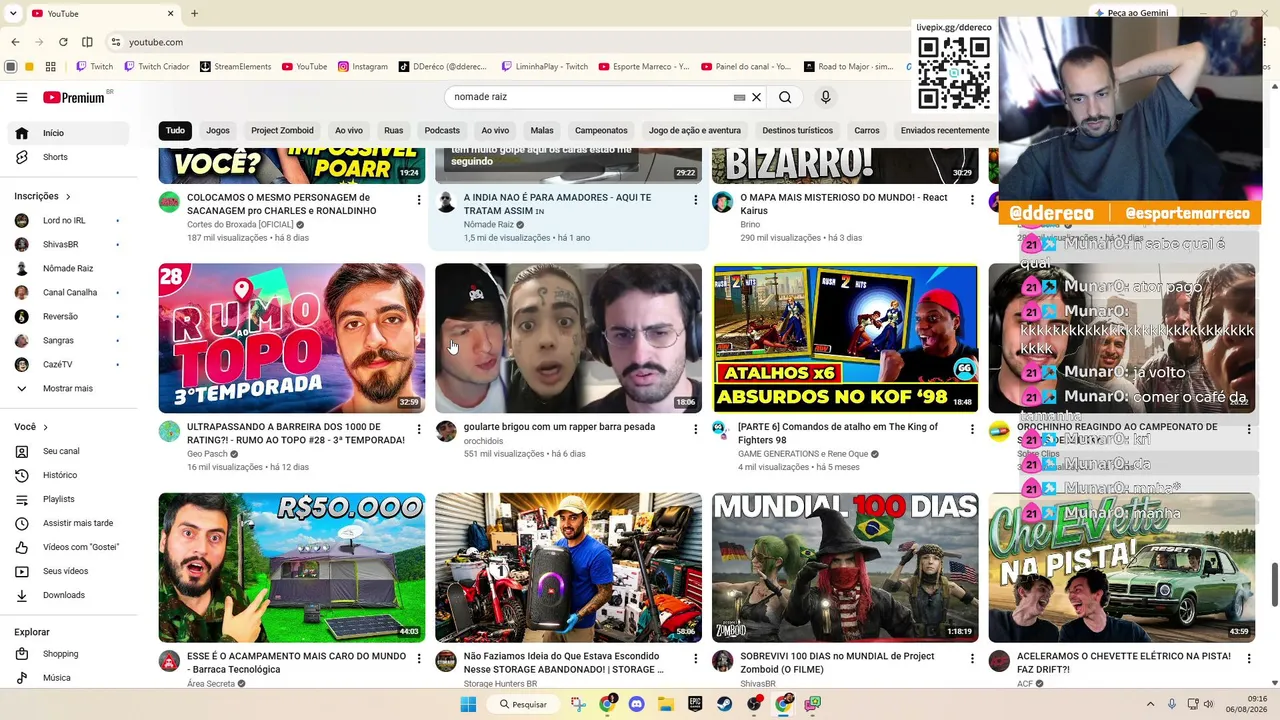Open the orochidois channel link
Viewport: 1280px width, 720px height.
483,441
